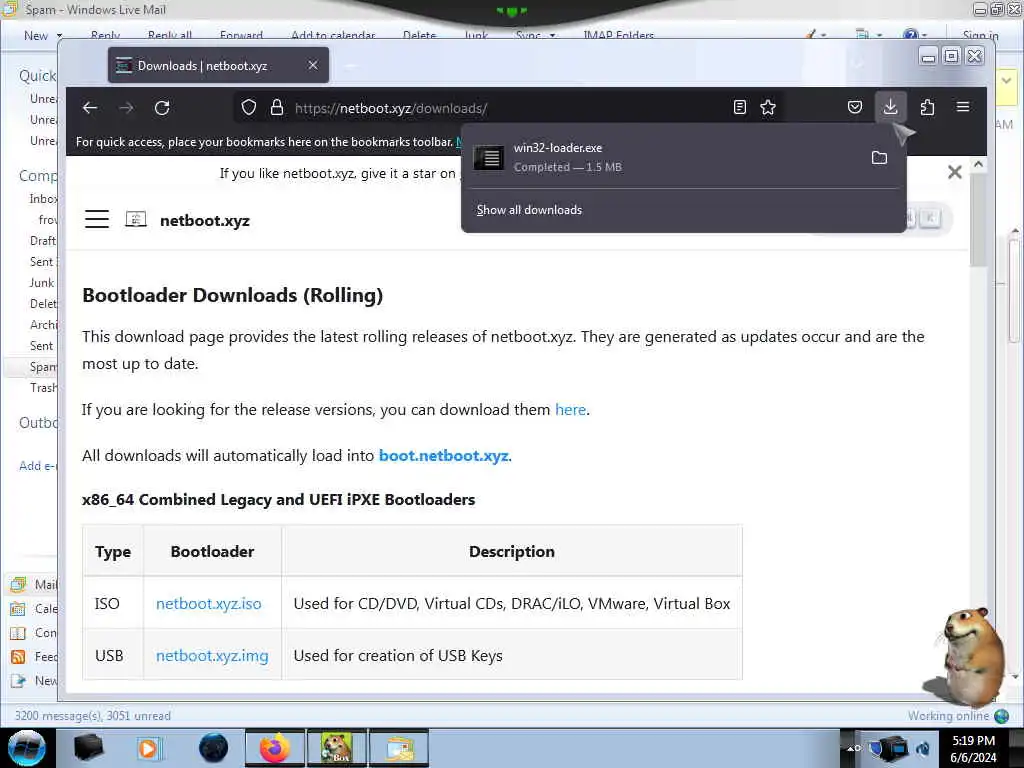Open the downloaded win32-loader.exe file
The height and width of the screenshot is (768, 1024).
[x=663, y=157]
